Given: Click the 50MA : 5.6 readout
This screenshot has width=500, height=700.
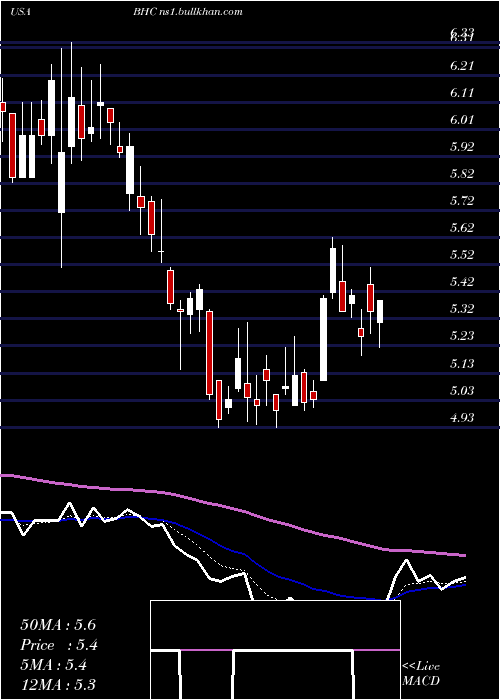Looking at the screenshot, I should click(58, 625).
